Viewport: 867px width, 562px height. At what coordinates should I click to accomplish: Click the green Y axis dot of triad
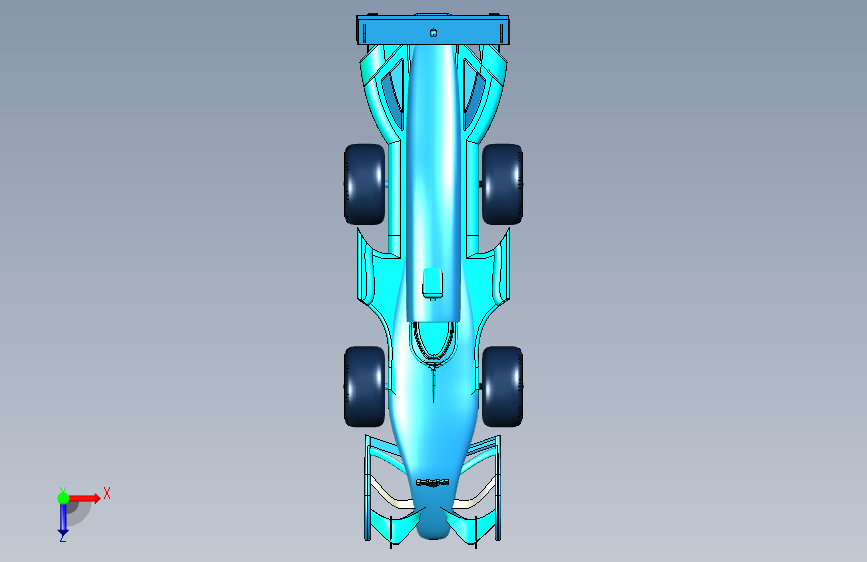point(63,498)
